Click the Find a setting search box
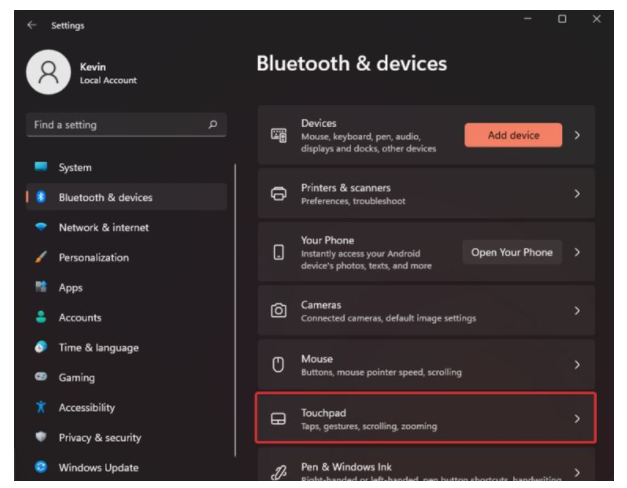The image size is (627, 488). 115,125
